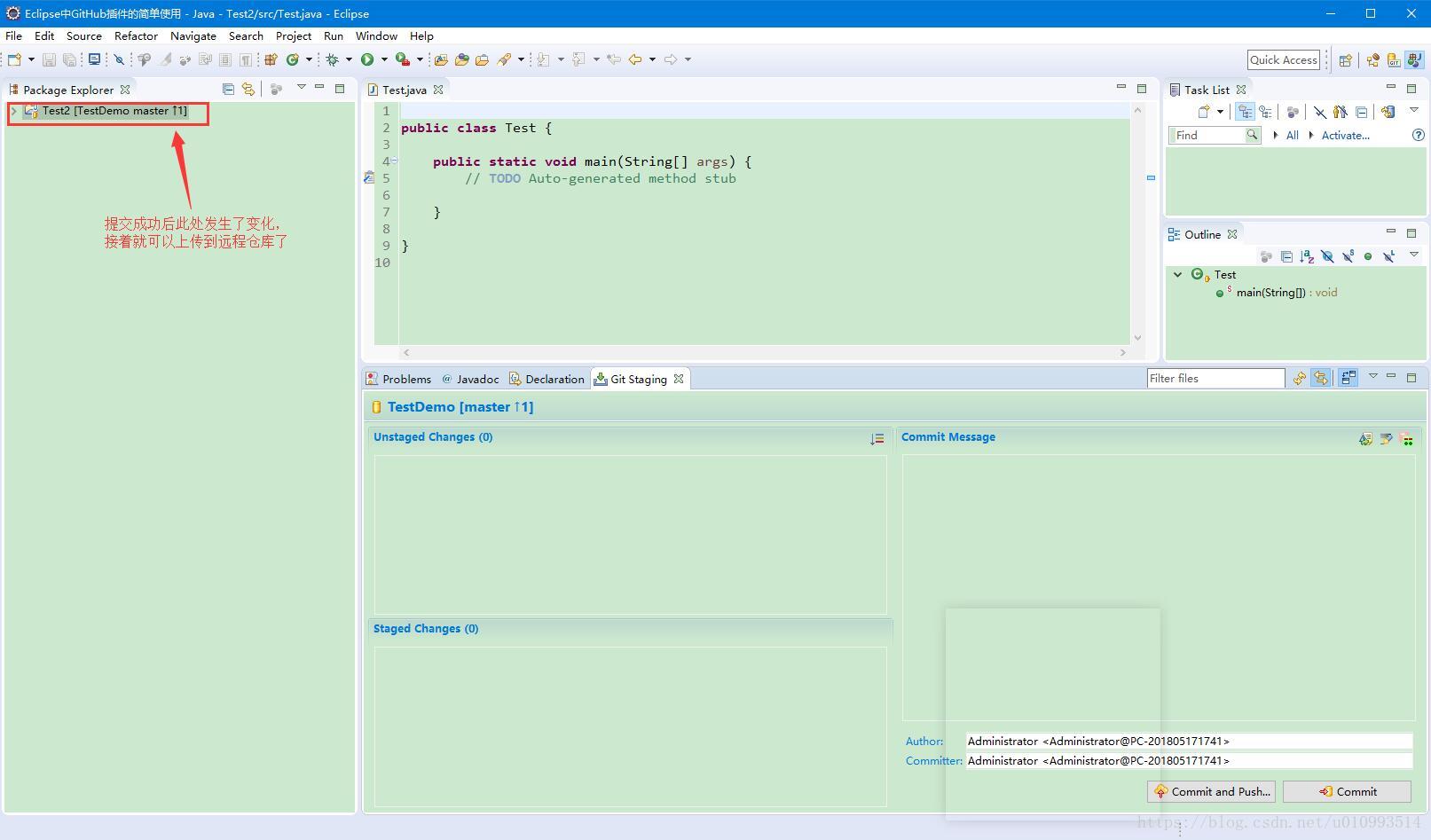Click the Save toolbar icon
Image resolution: width=1431 pixels, height=840 pixels.
pos(49,59)
